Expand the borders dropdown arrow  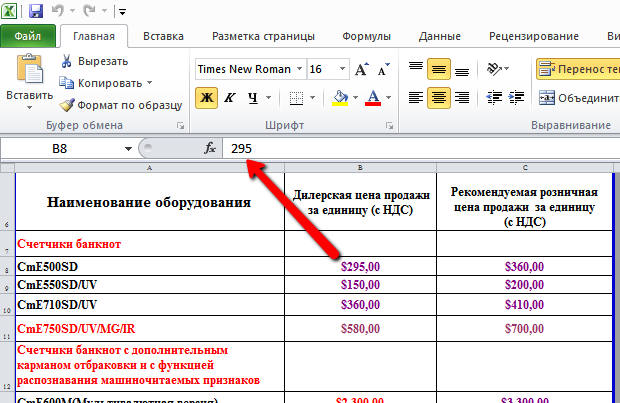click(312, 98)
